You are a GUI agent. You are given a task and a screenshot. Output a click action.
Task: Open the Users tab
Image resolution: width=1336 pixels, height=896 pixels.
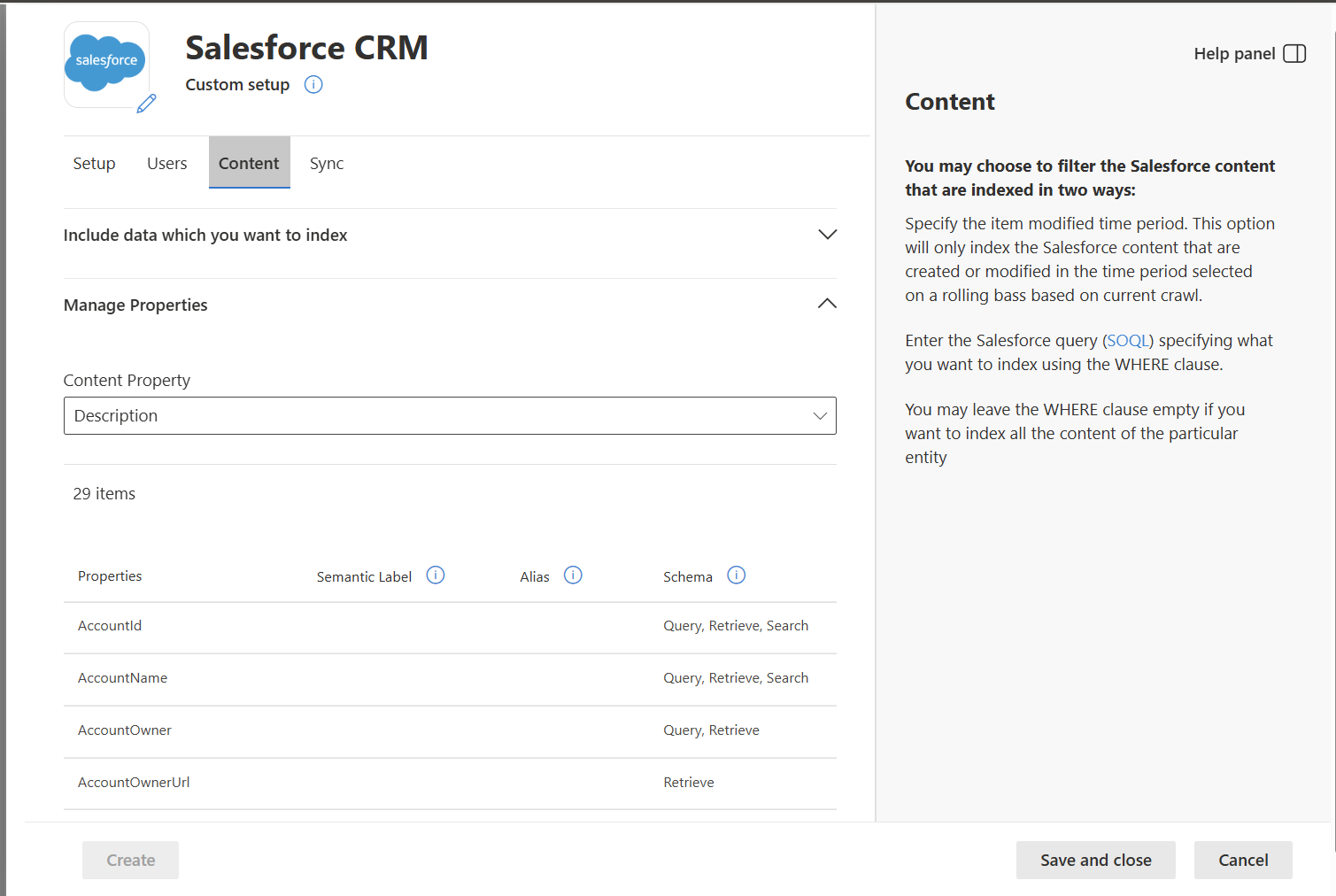pyautogui.click(x=167, y=164)
